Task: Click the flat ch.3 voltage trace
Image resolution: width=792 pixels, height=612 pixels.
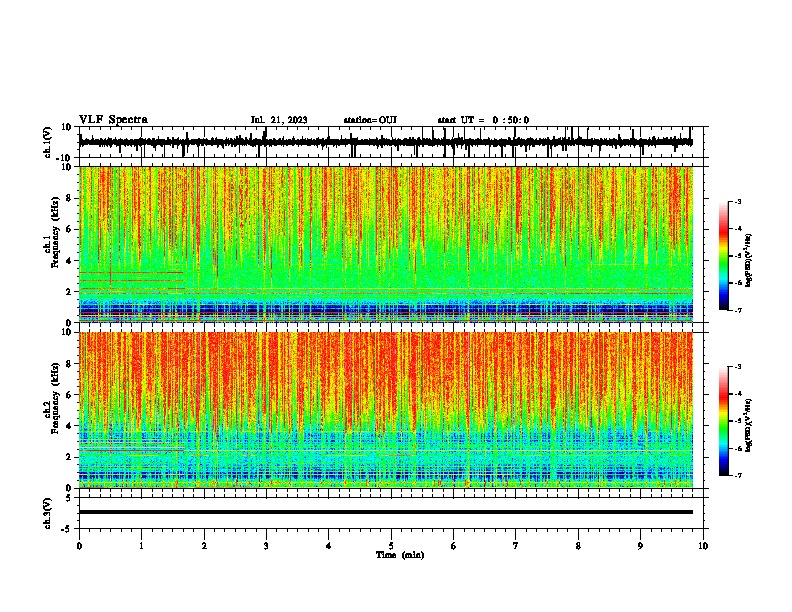Action: click(385, 512)
